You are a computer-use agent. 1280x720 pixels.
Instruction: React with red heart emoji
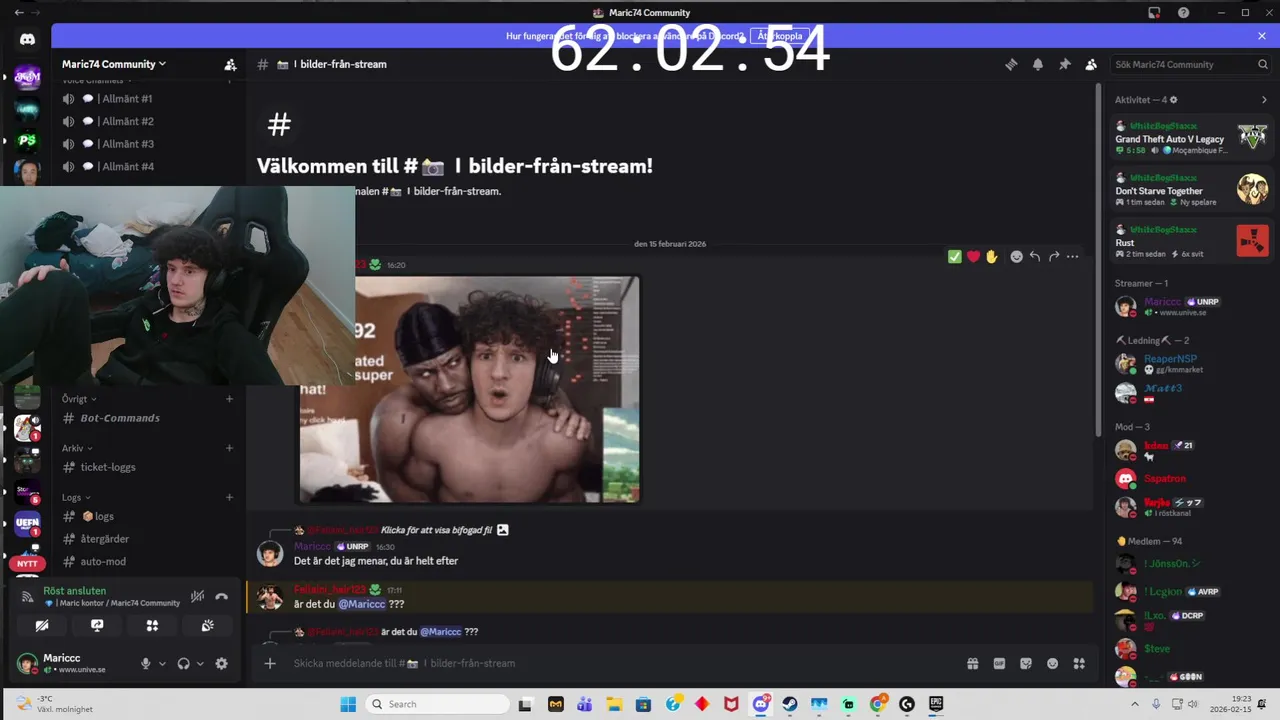click(x=973, y=257)
